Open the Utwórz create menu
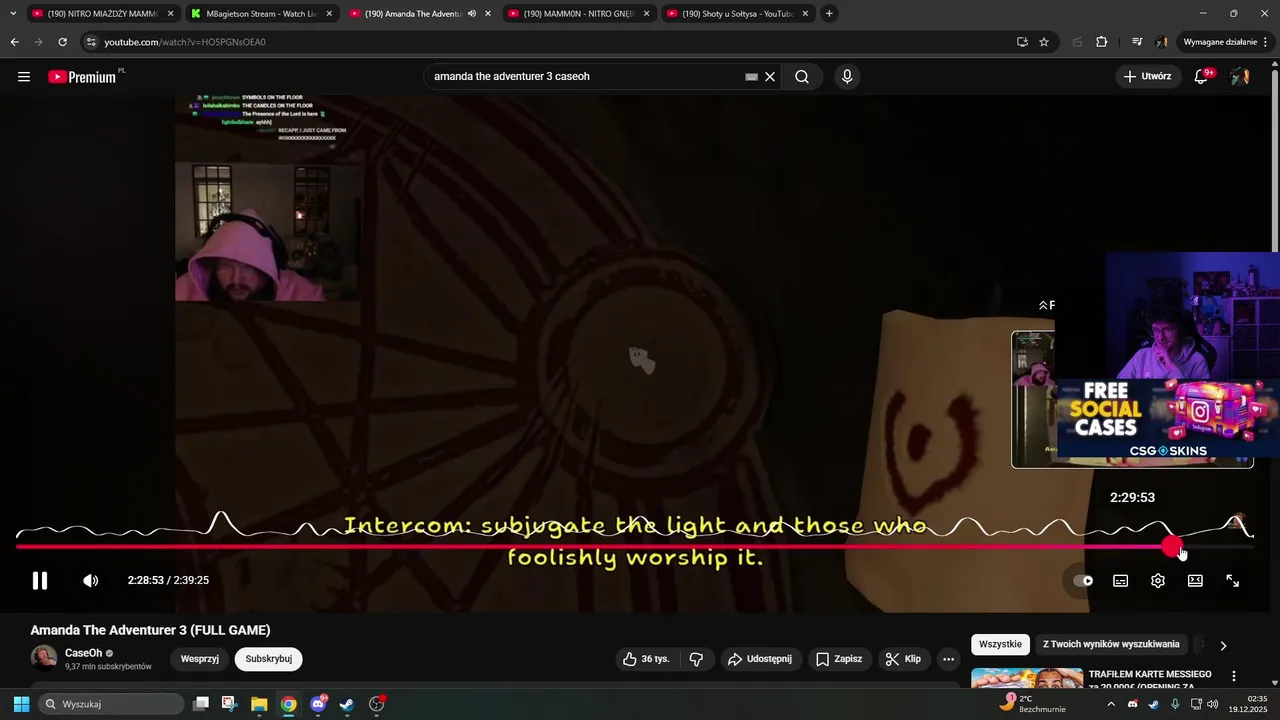The height and width of the screenshot is (720, 1280). [x=1148, y=76]
